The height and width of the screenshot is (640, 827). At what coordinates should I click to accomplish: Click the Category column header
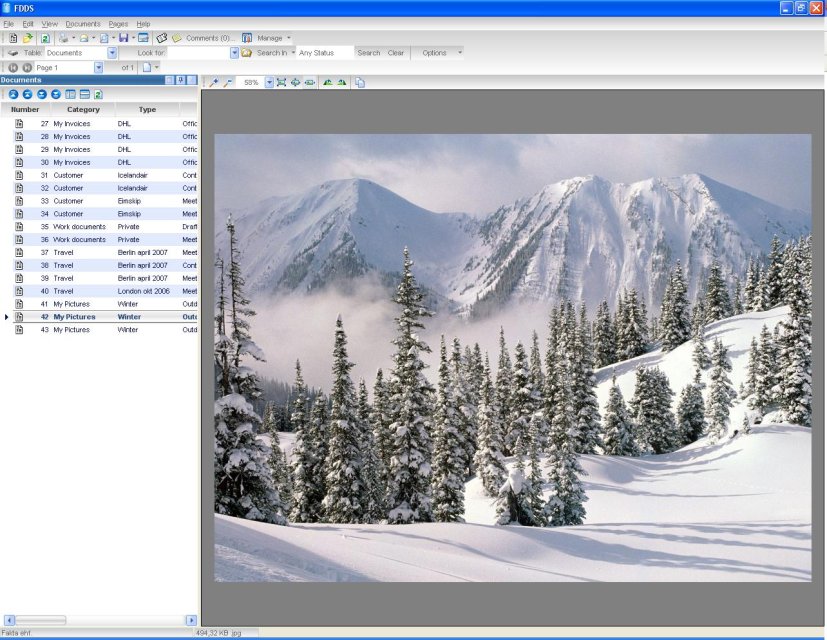coord(83,109)
